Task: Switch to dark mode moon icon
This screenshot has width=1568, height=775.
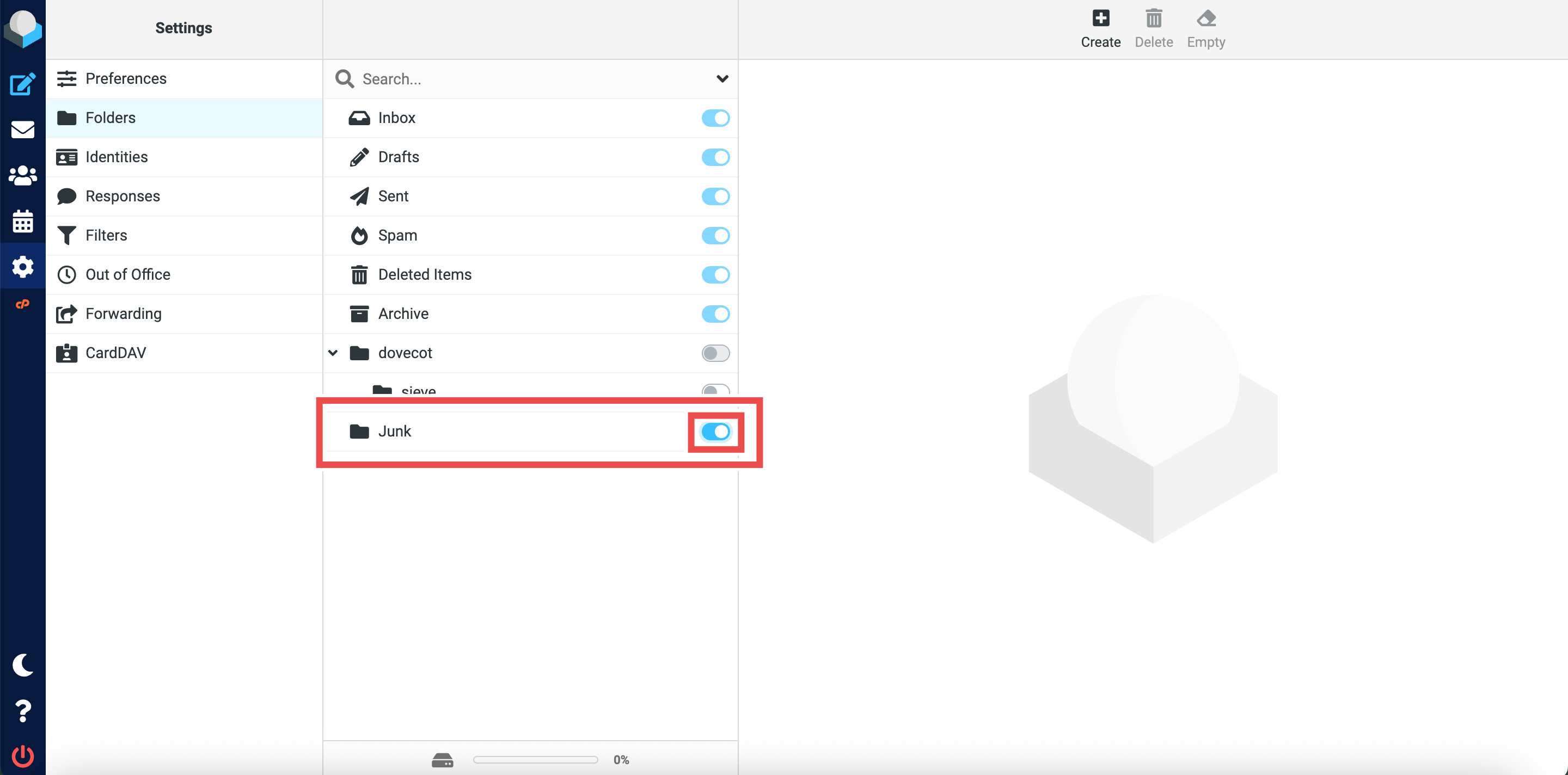Action: click(x=22, y=665)
